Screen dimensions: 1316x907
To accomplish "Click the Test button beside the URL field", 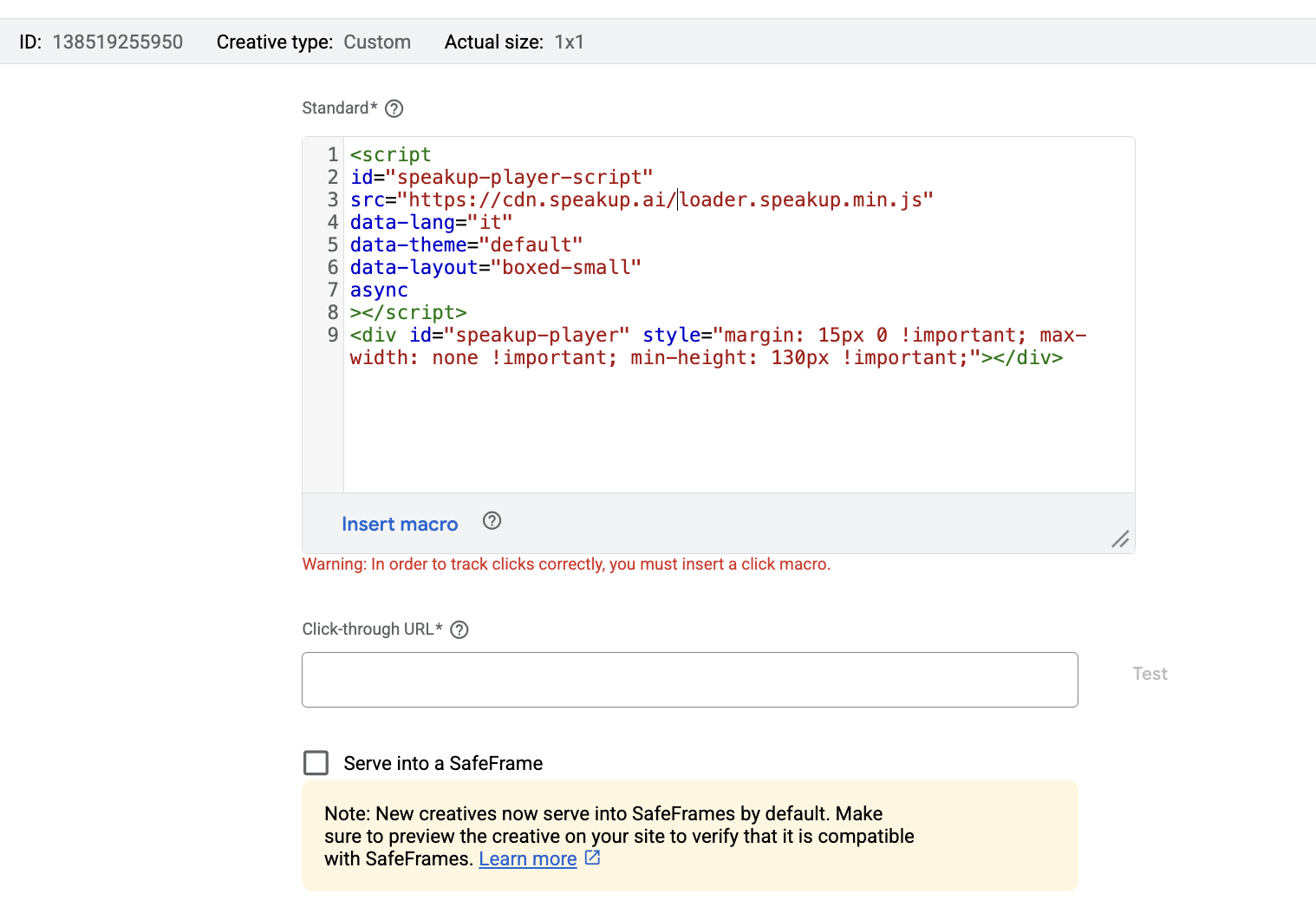I will pyautogui.click(x=1150, y=674).
